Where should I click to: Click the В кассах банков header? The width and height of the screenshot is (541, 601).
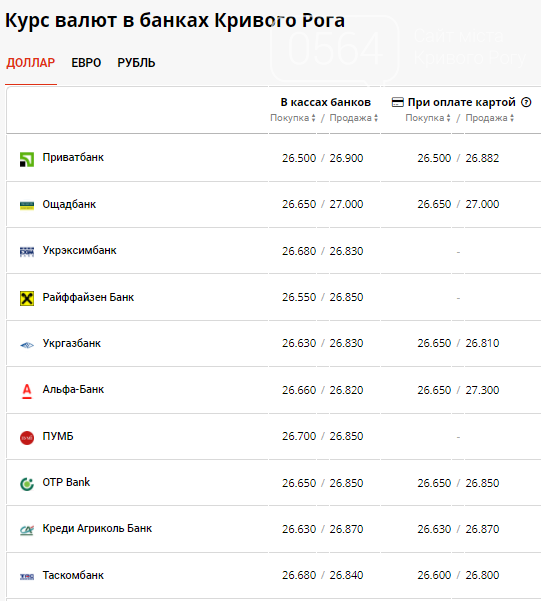tap(326, 102)
